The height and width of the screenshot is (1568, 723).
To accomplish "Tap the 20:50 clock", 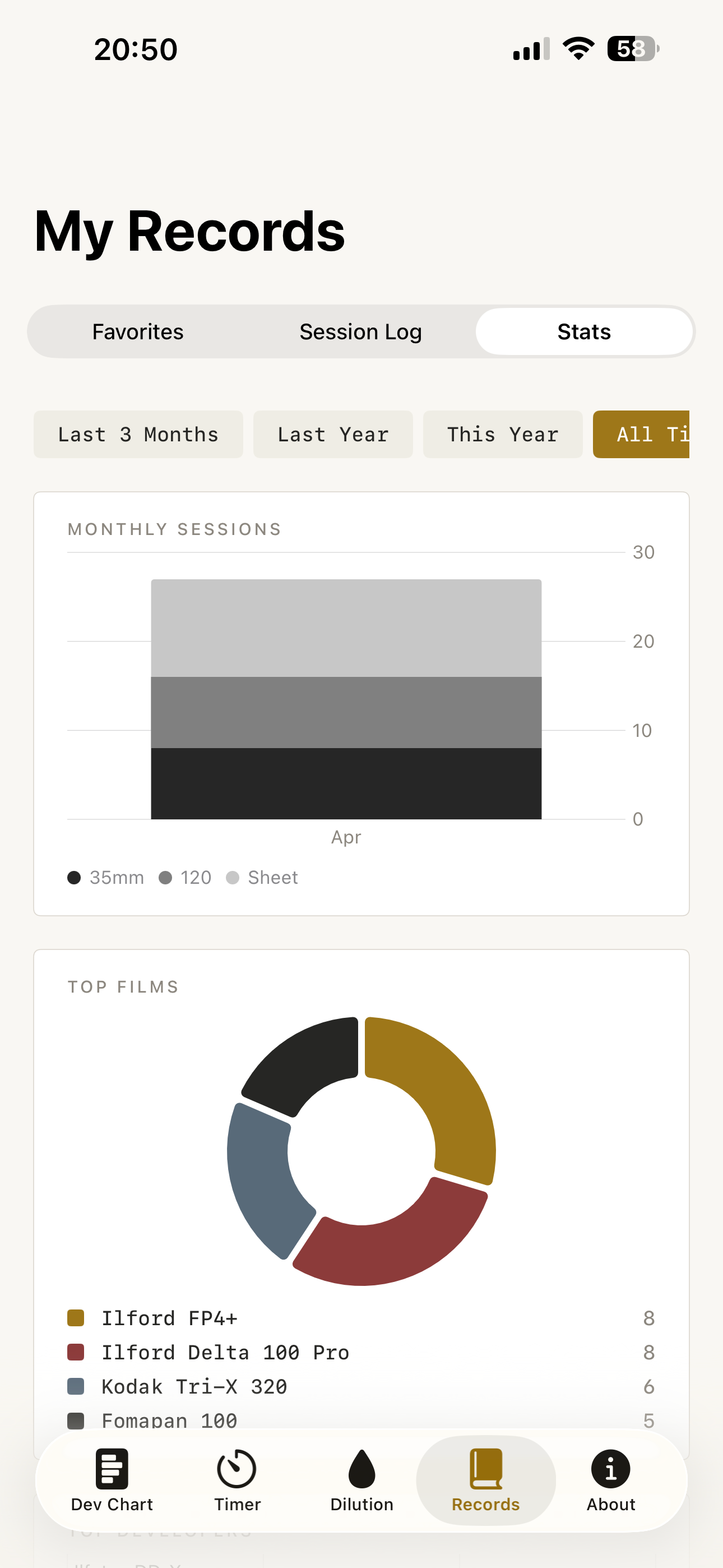I will (x=136, y=49).
